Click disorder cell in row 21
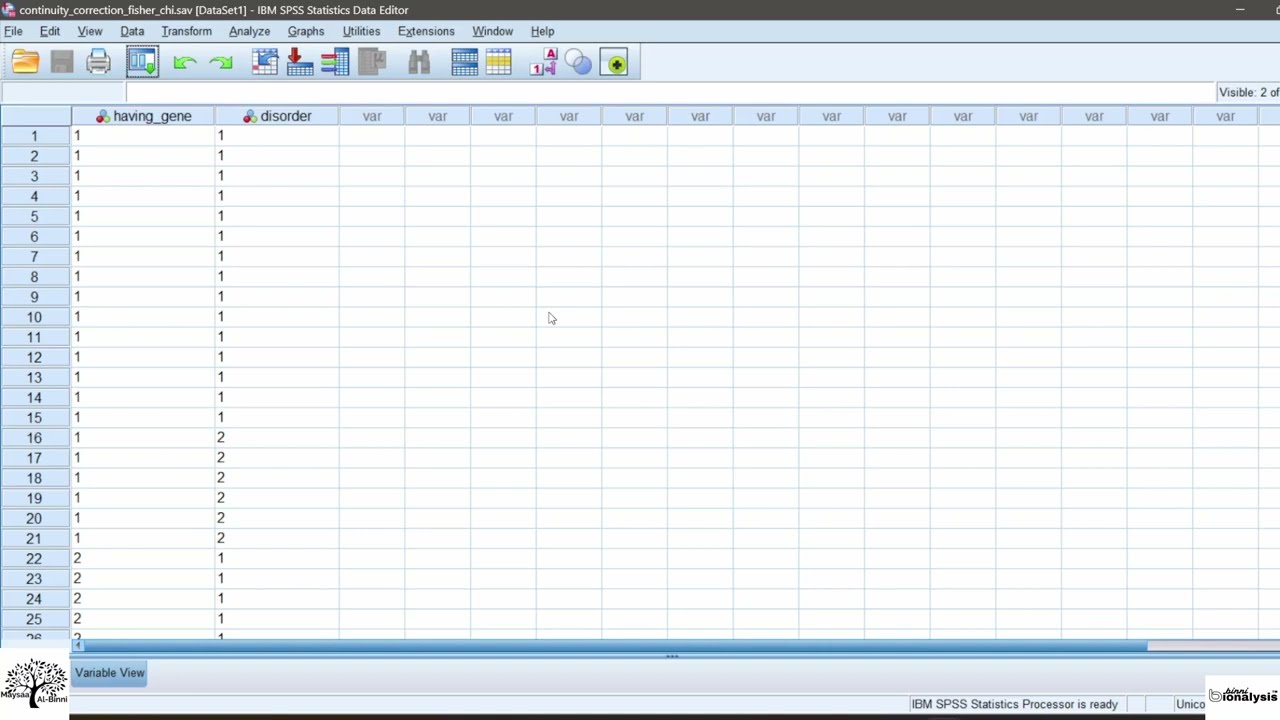 tap(277, 538)
